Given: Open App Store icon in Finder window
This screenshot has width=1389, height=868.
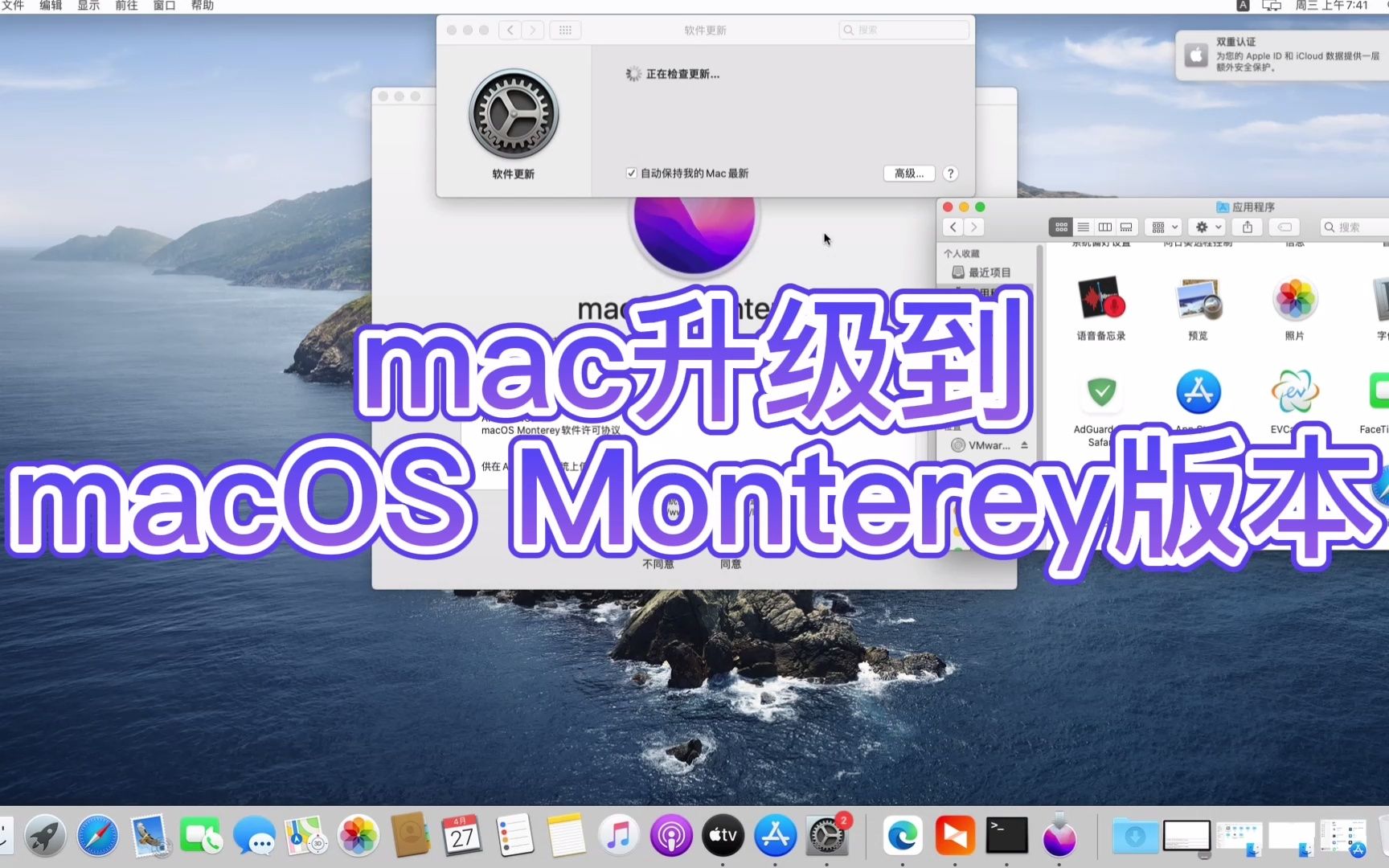Looking at the screenshot, I should [1198, 392].
